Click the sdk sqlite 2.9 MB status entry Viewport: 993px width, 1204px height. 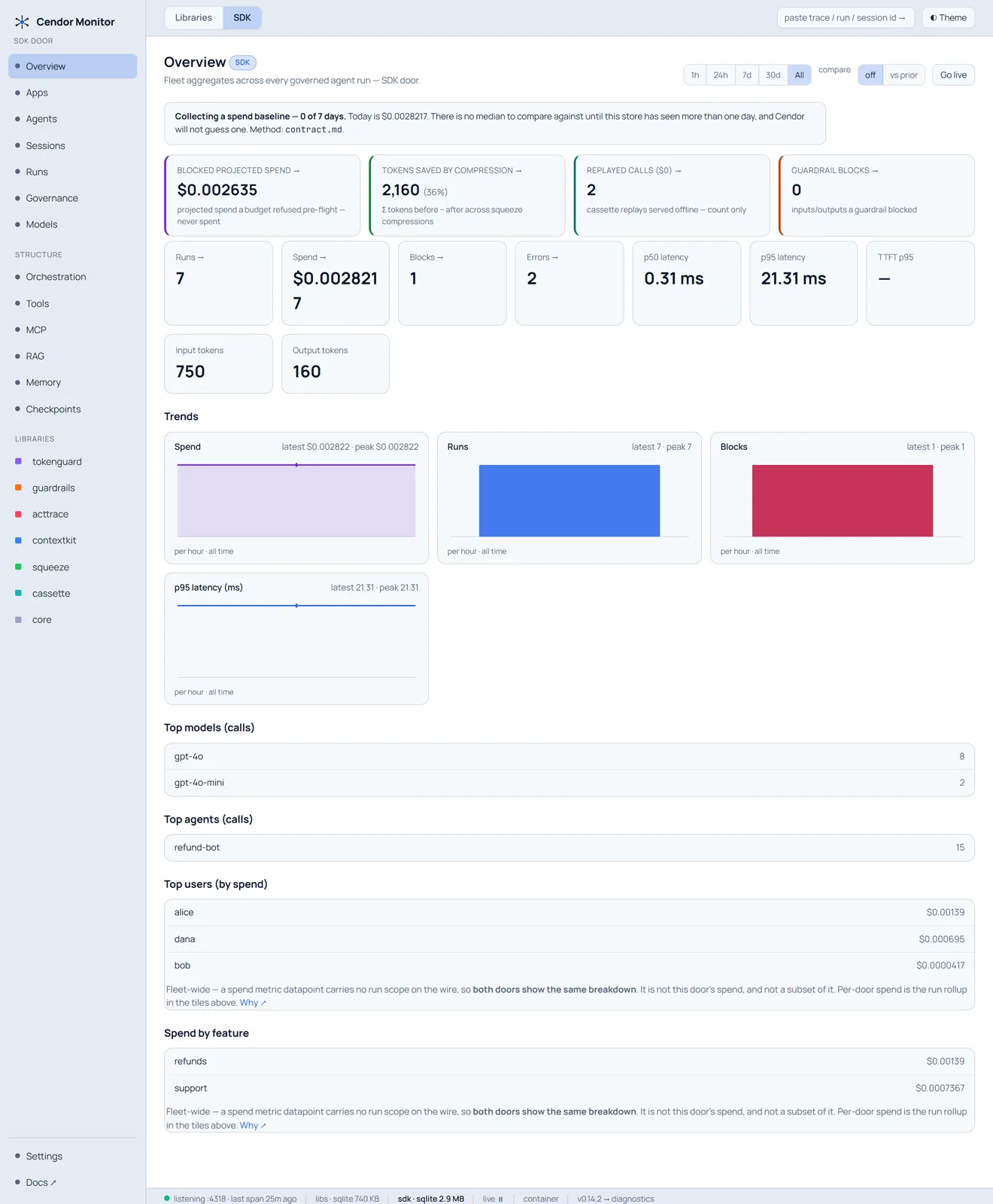pos(431,1199)
